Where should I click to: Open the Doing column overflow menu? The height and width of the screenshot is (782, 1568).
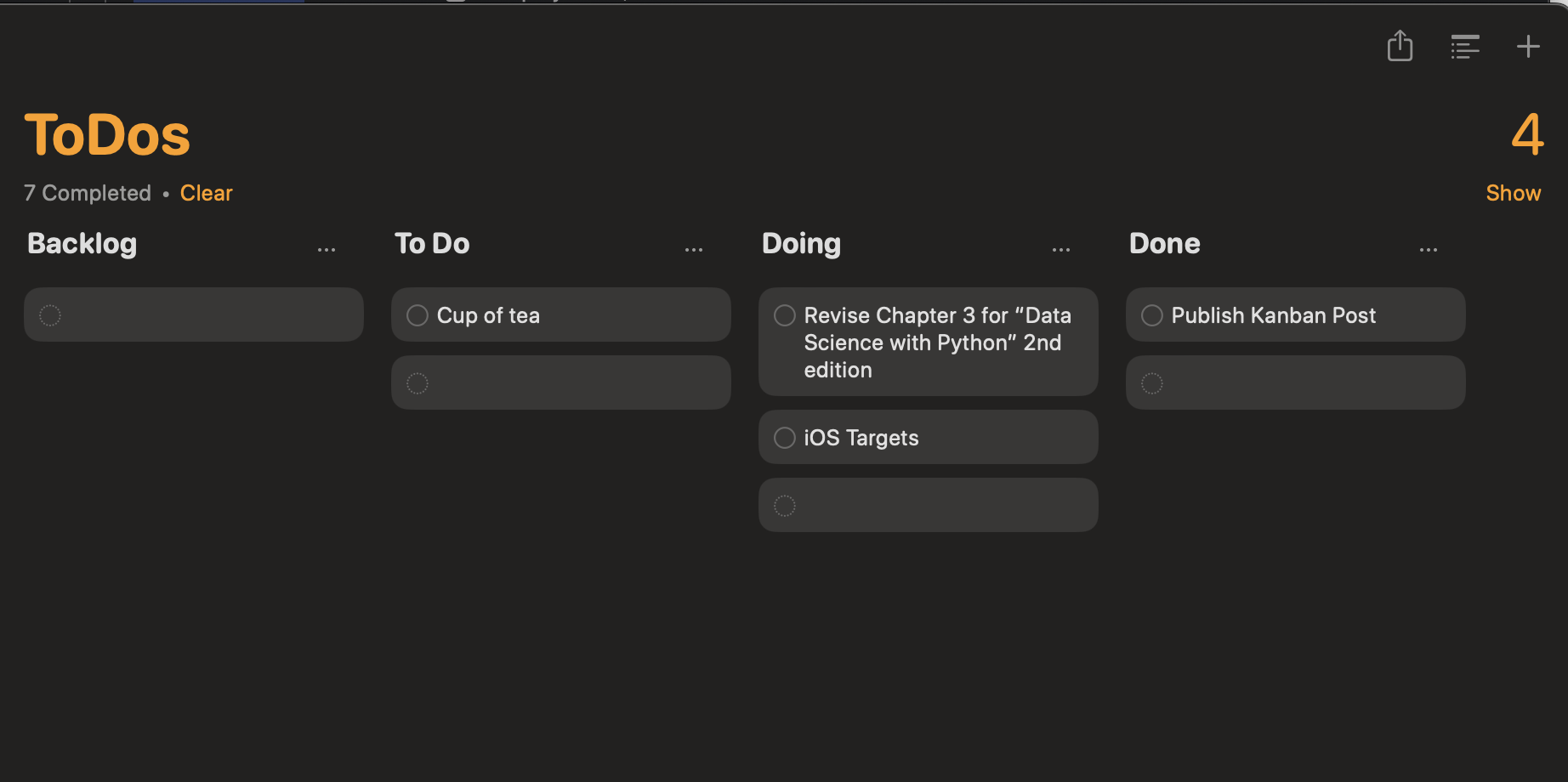[x=1060, y=247]
